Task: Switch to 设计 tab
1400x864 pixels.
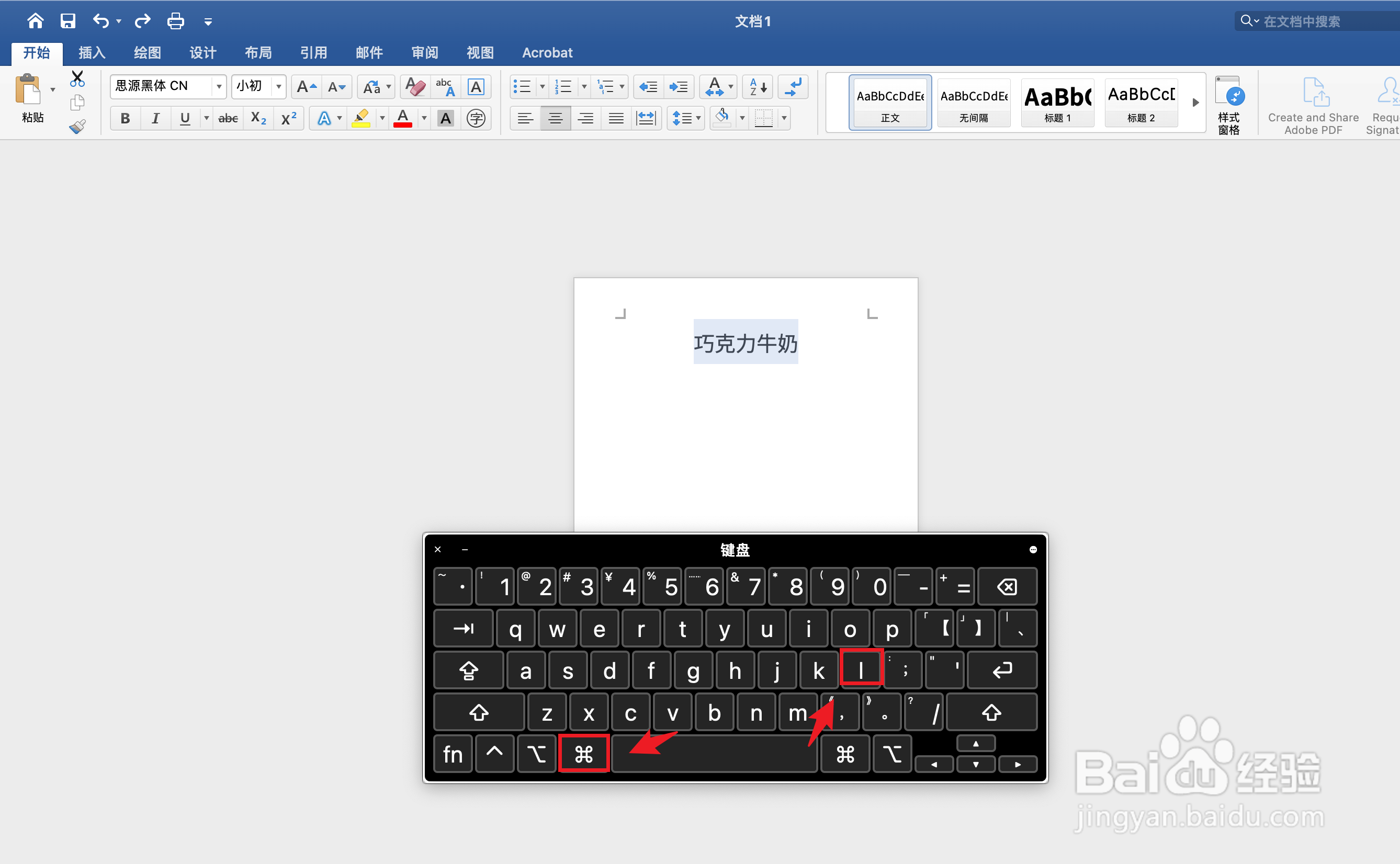Action: (x=203, y=53)
